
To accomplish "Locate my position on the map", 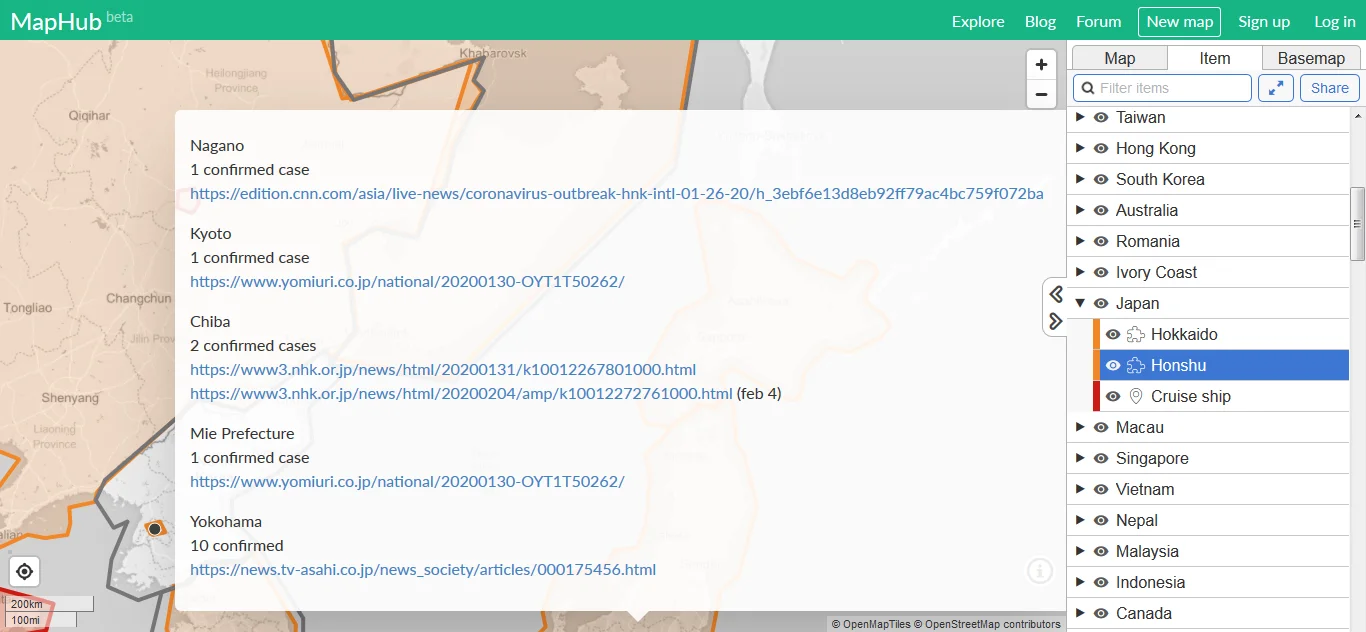I will (x=25, y=572).
